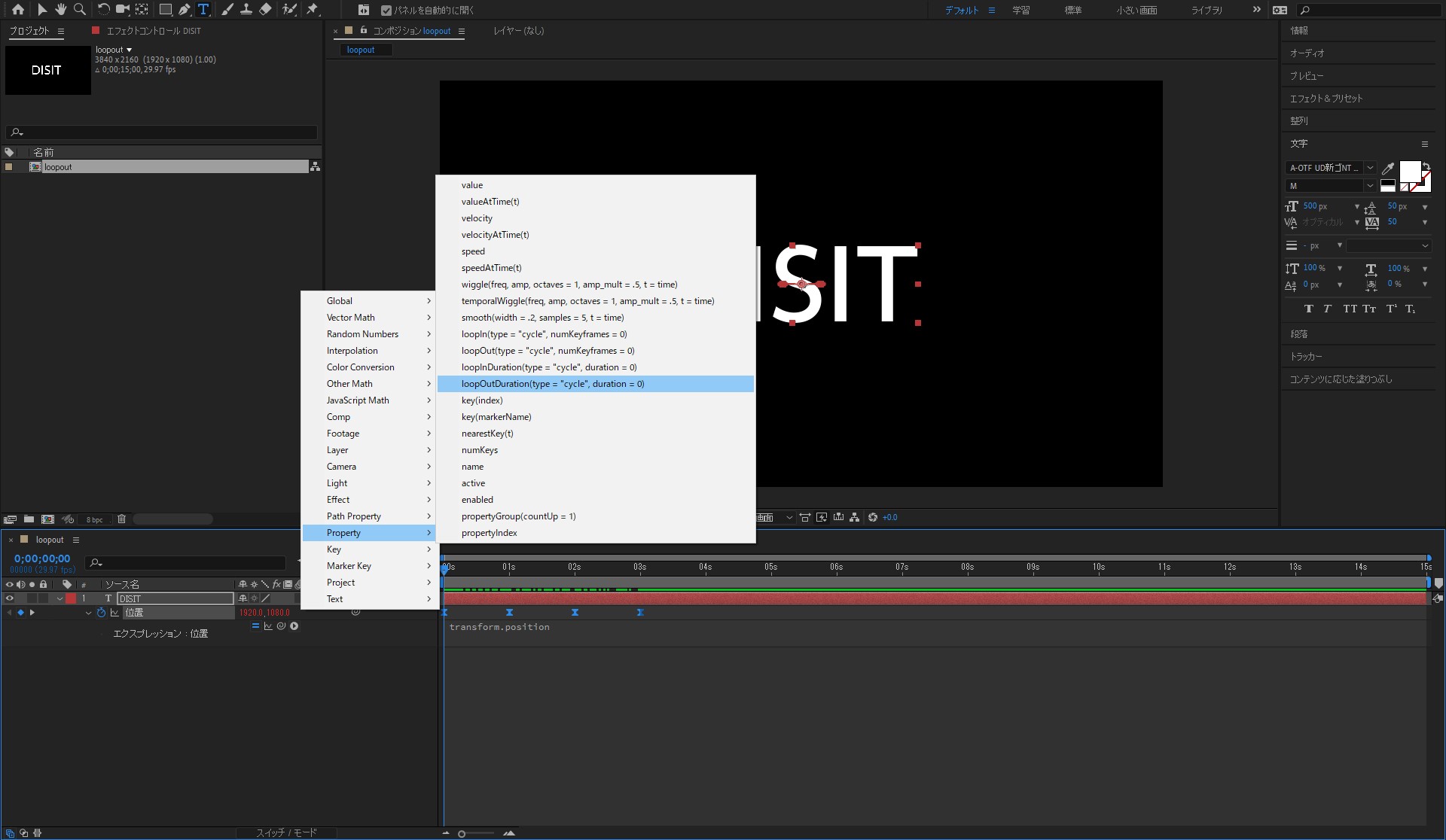
Task: Toggle the lock icon on Composition loopout tab
Action: click(x=364, y=30)
